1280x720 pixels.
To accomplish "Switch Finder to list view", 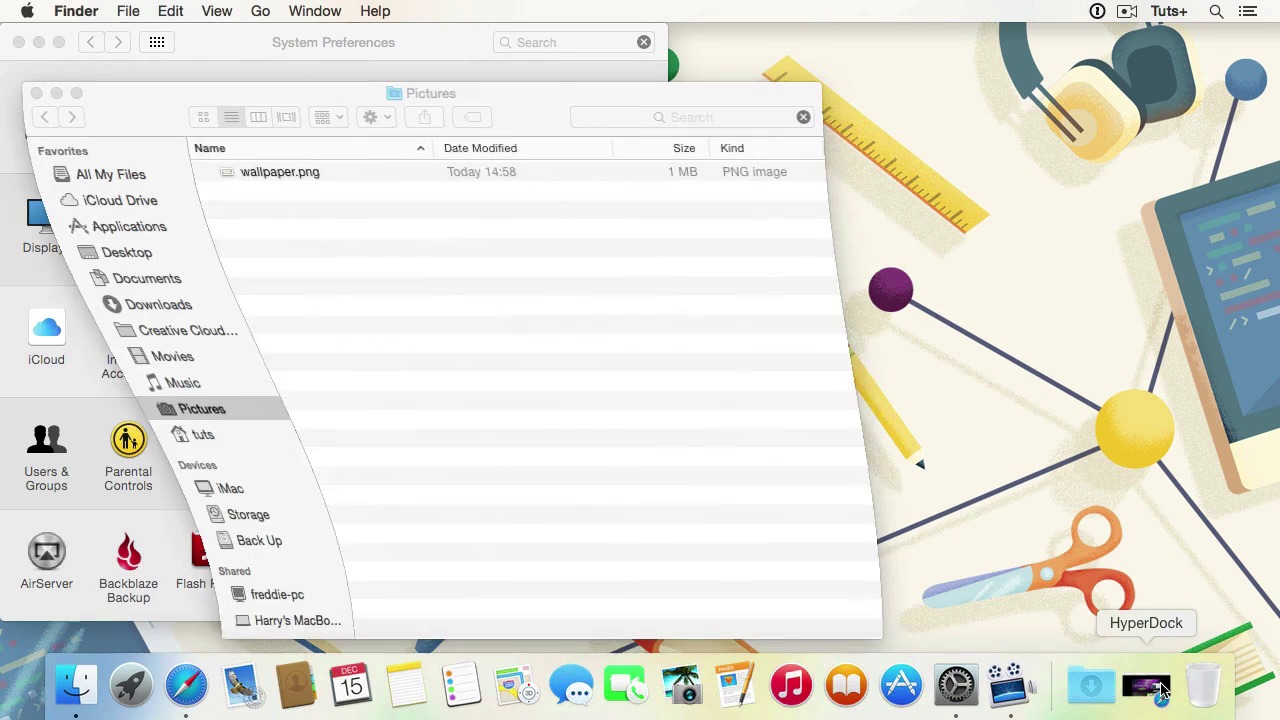I will pos(231,117).
